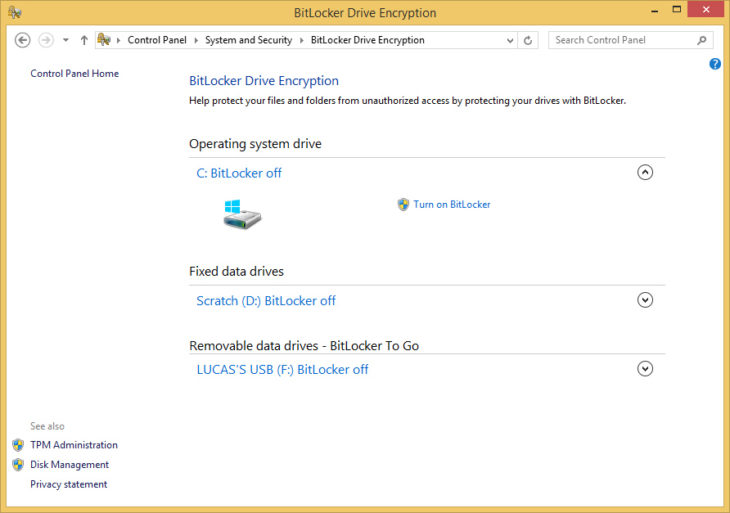This screenshot has width=730, height=513.
Task: Open the recent locations dropdown arrow
Action: point(66,40)
